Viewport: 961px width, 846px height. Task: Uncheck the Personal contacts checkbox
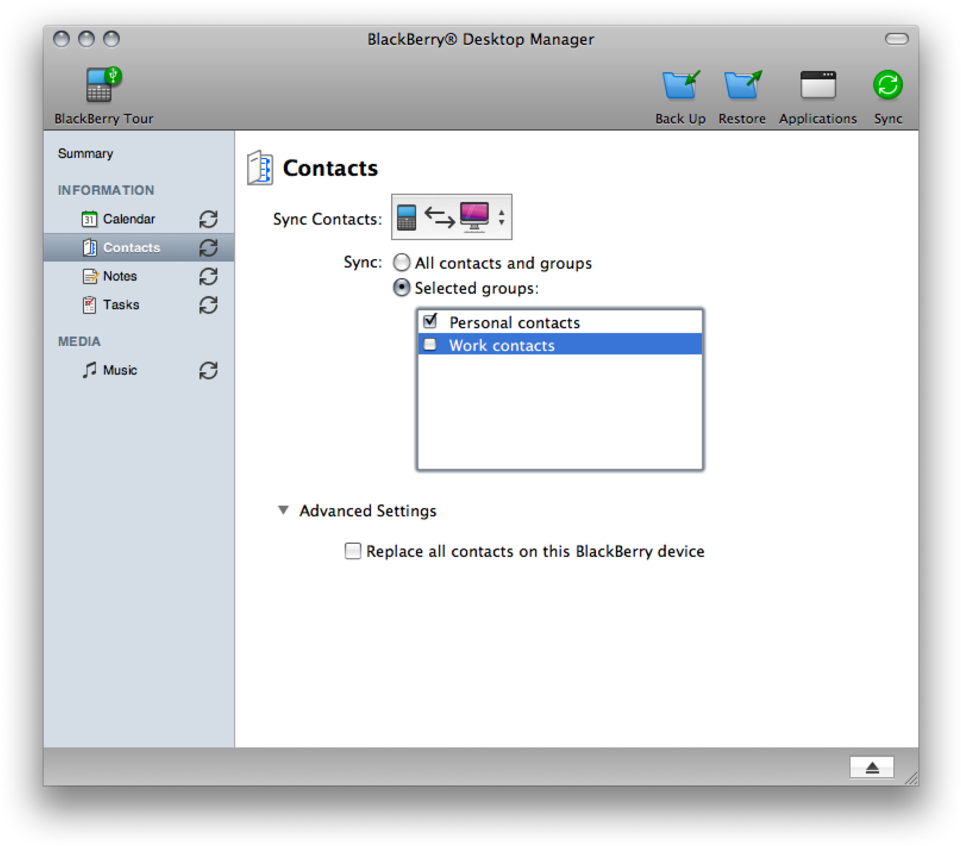(x=430, y=321)
